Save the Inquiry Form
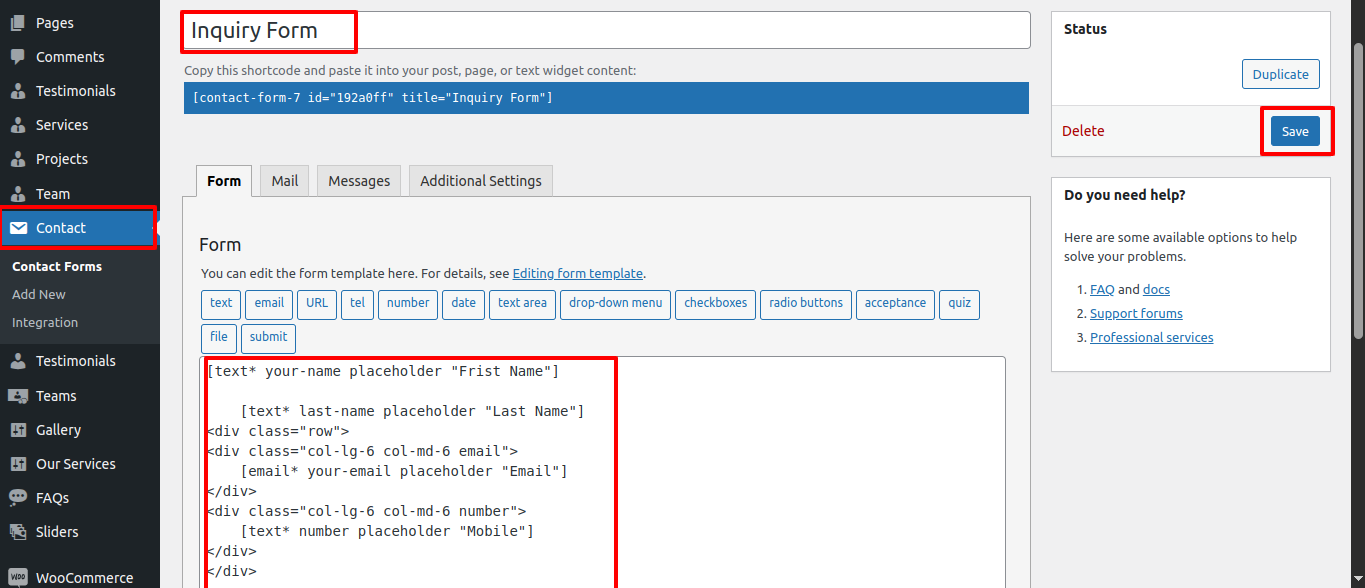The image size is (1365, 588). pyautogui.click(x=1295, y=132)
